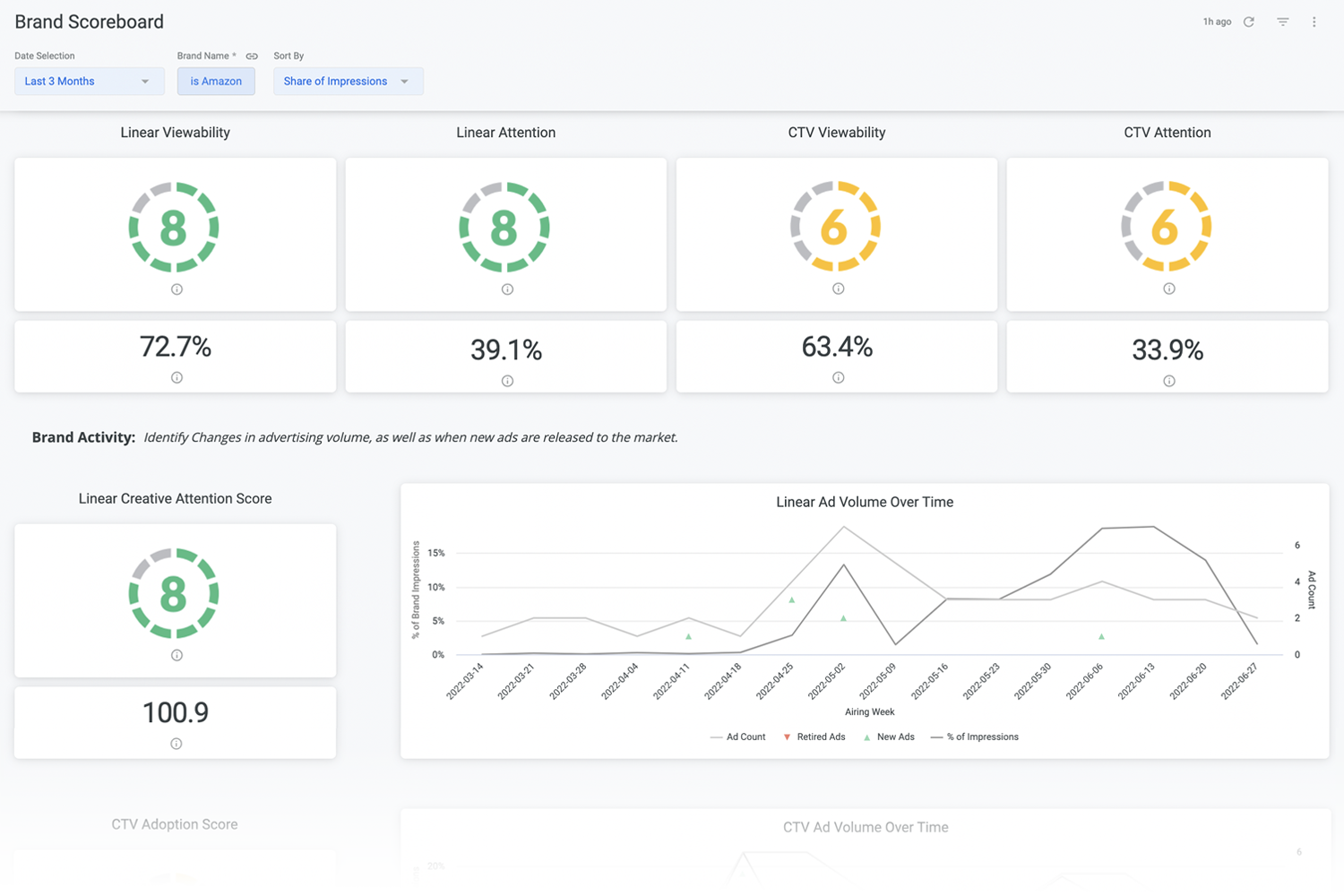Open the dashboard filter icon

pyautogui.click(x=1283, y=22)
